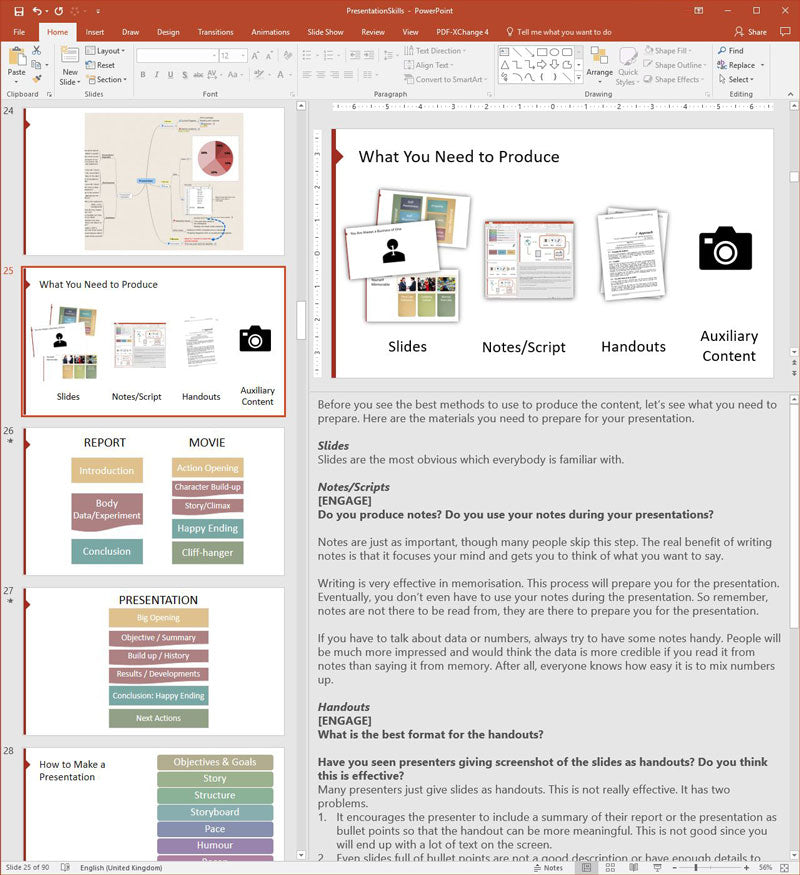
Task: Click the slide thumbnail panel scrollbar handle
Action: click(301, 320)
